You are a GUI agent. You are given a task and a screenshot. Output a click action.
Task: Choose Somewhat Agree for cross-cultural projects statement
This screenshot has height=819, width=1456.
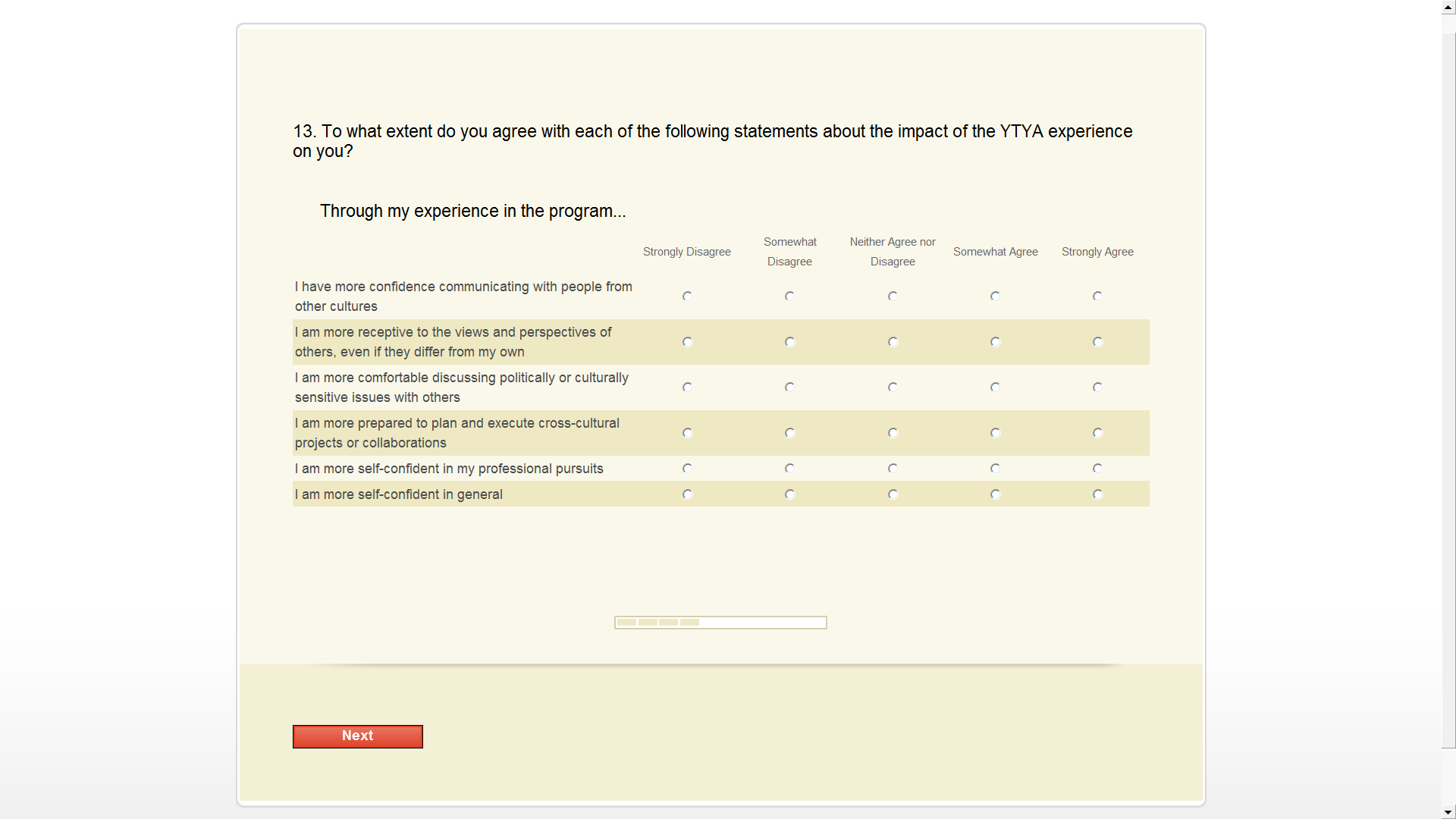click(995, 433)
